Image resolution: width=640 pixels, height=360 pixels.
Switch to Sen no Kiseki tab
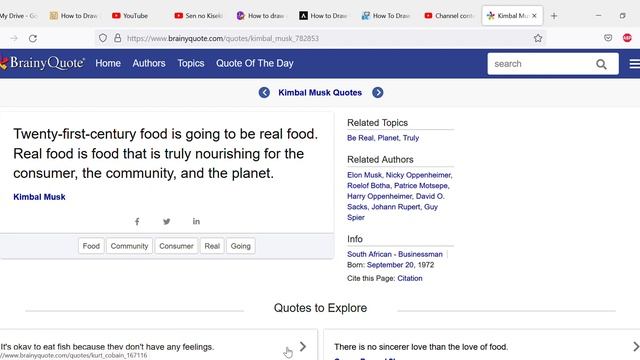[x=199, y=16]
